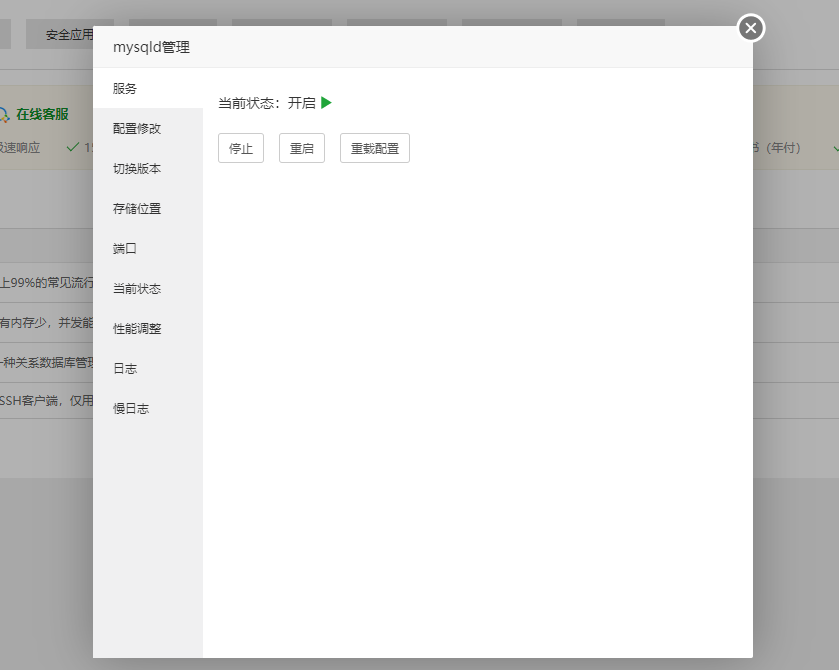Image resolution: width=839 pixels, height=670 pixels.
Task: Open the 日志 tab
Action: (148, 368)
